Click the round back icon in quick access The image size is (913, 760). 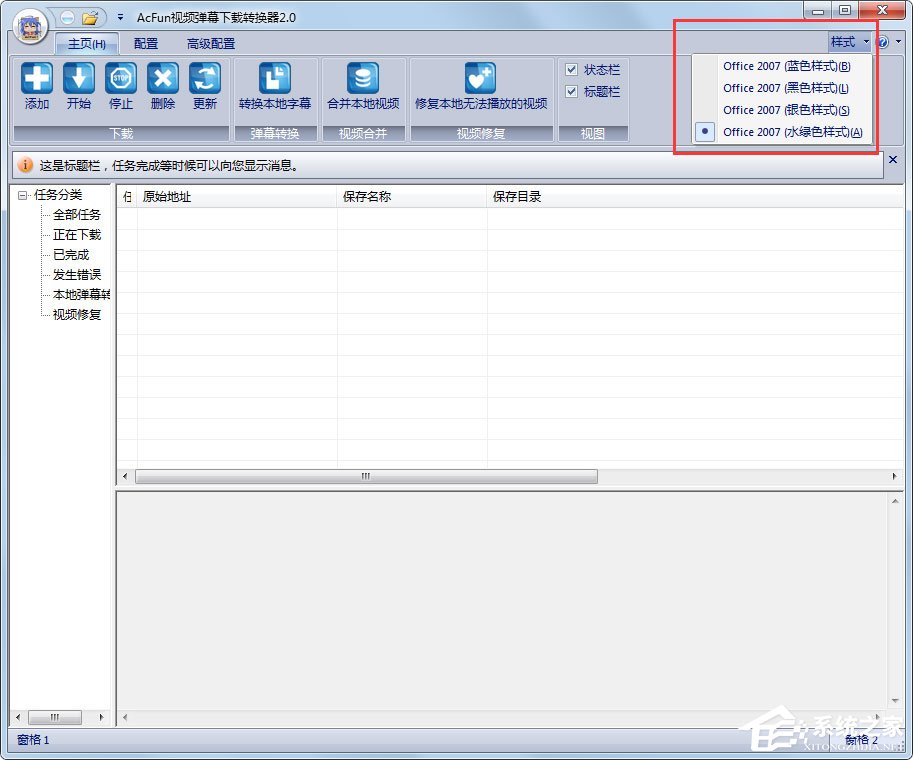click(x=68, y=18)
